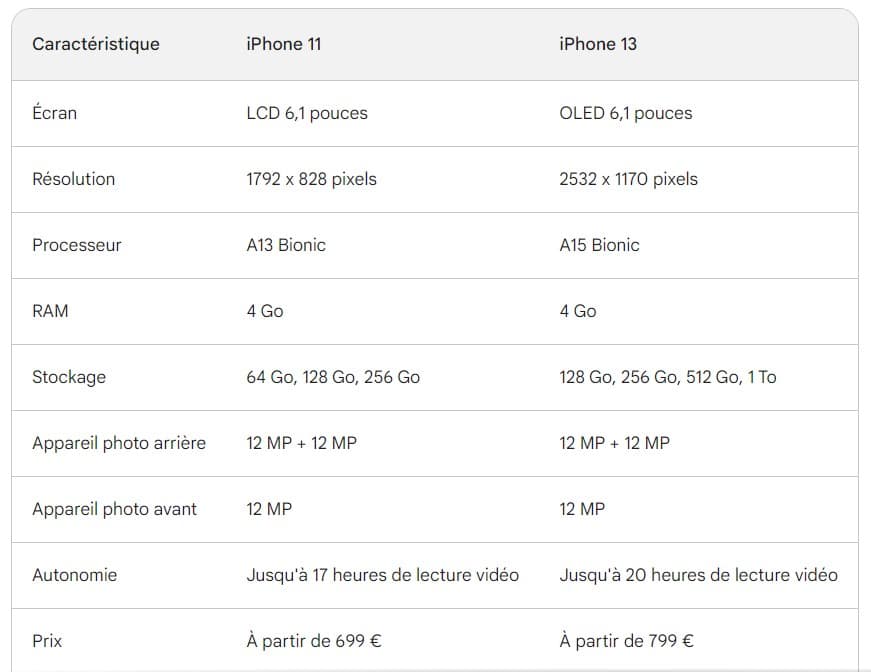
Task: Select the "Appareil photo arrière" row label
Action: (x=119, y=443)
